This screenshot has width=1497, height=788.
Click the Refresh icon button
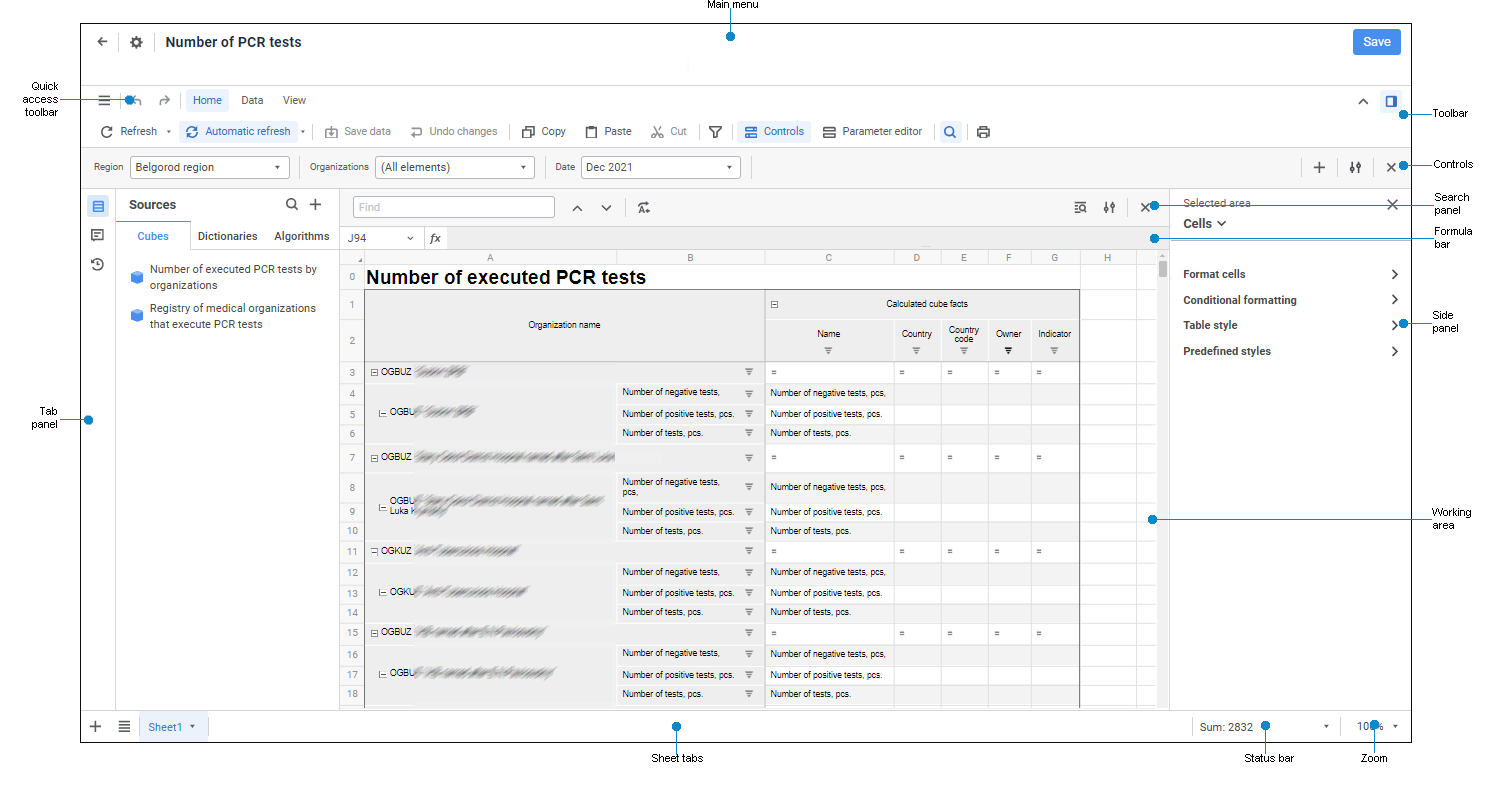(129, 131)
